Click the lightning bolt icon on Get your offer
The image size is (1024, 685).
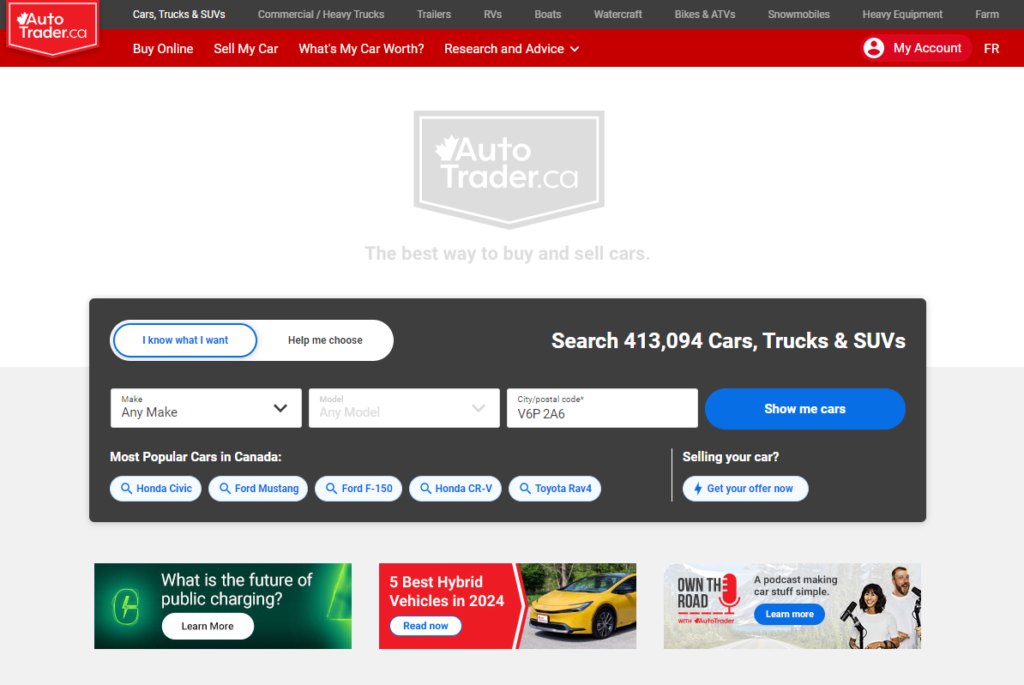697,488
